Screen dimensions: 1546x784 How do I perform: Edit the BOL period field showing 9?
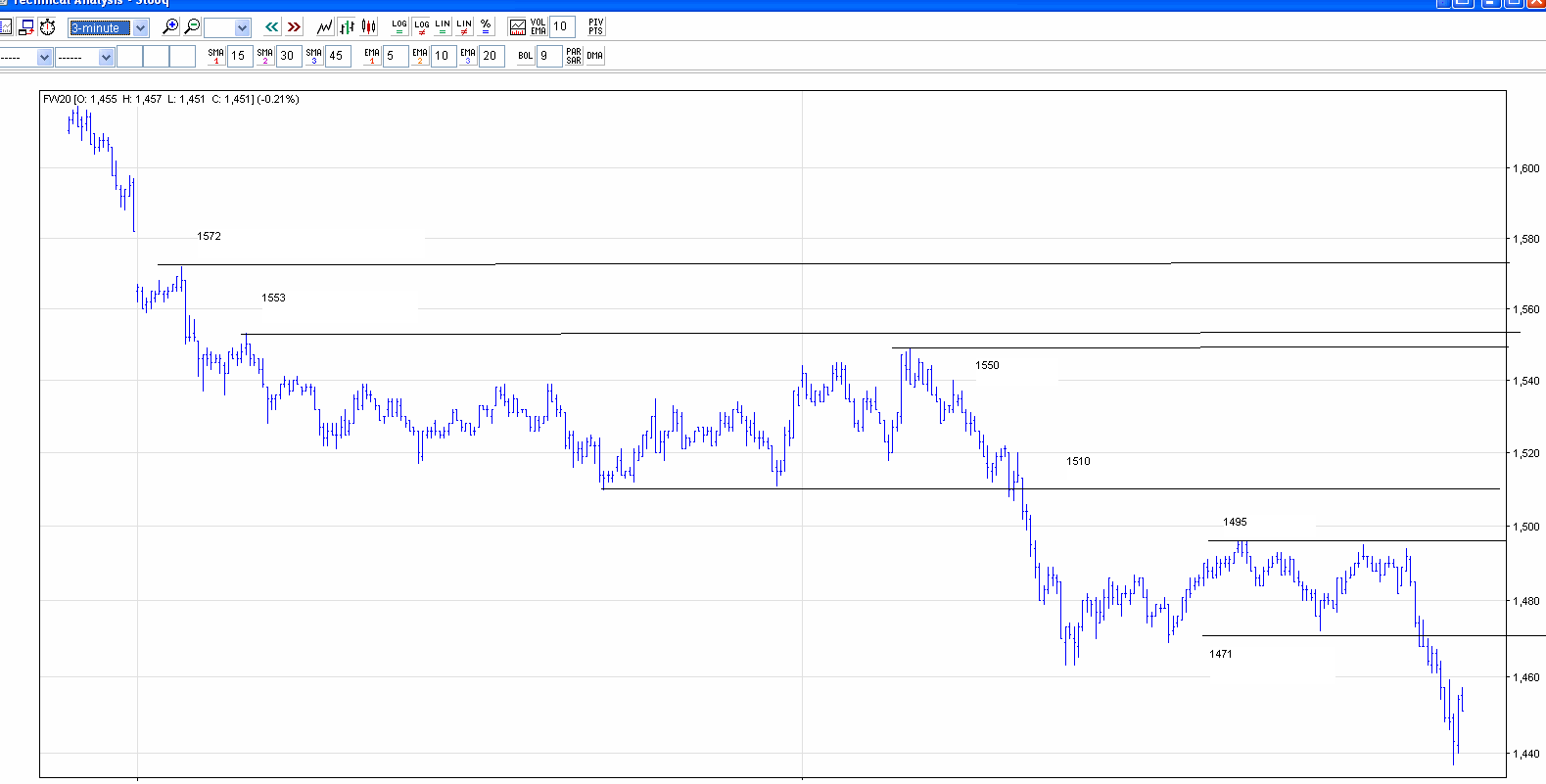pyautogui.click(x=549, y=56)
